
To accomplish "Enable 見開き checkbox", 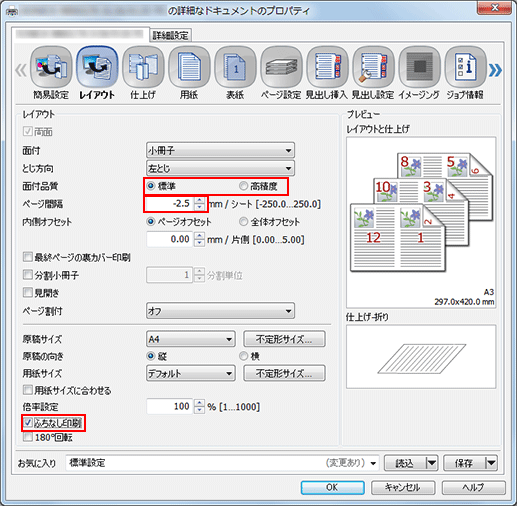I will (27, 293).
